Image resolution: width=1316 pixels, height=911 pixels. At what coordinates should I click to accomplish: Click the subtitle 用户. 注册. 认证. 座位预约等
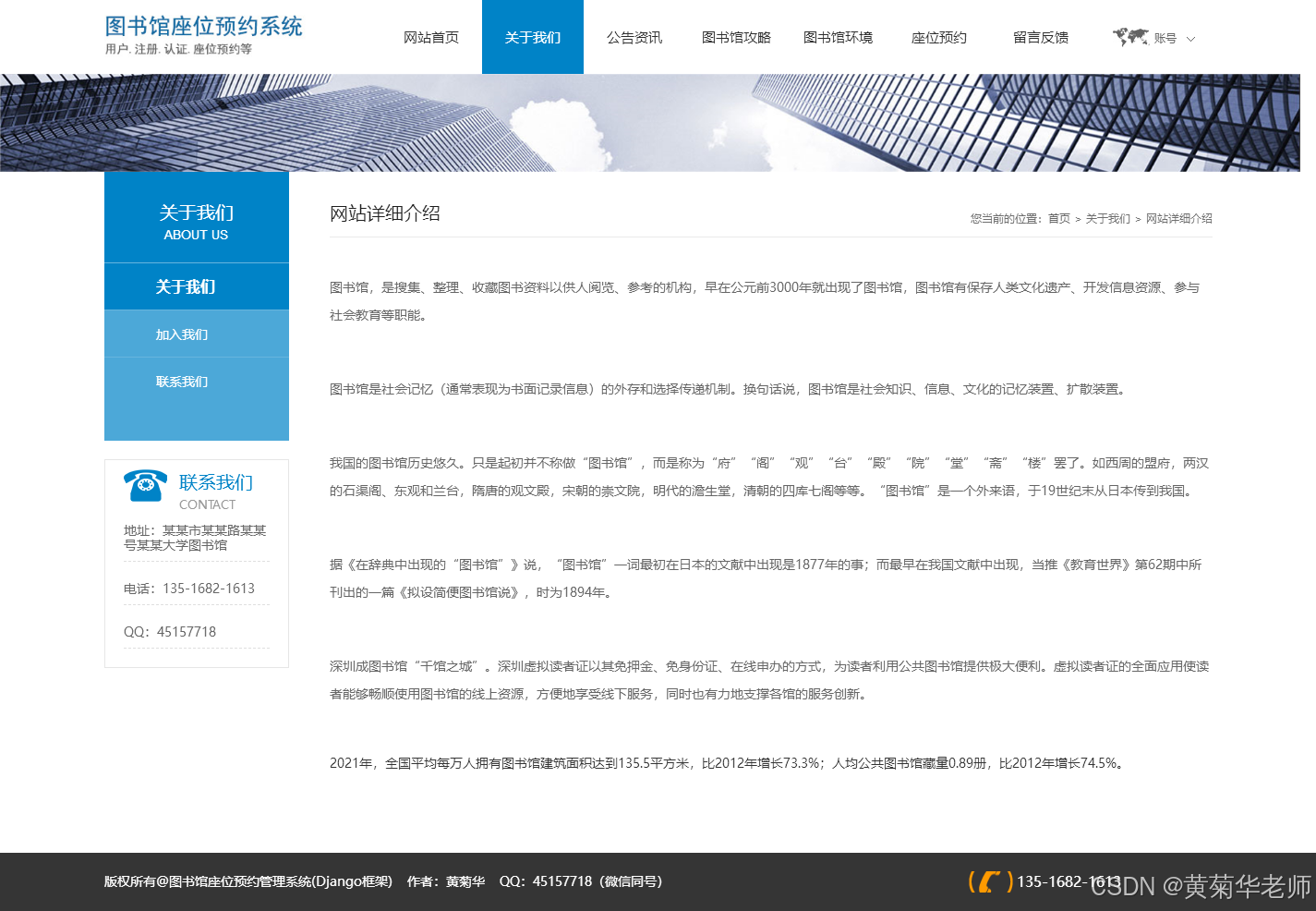pyautogui.click(x=178, y=49)
